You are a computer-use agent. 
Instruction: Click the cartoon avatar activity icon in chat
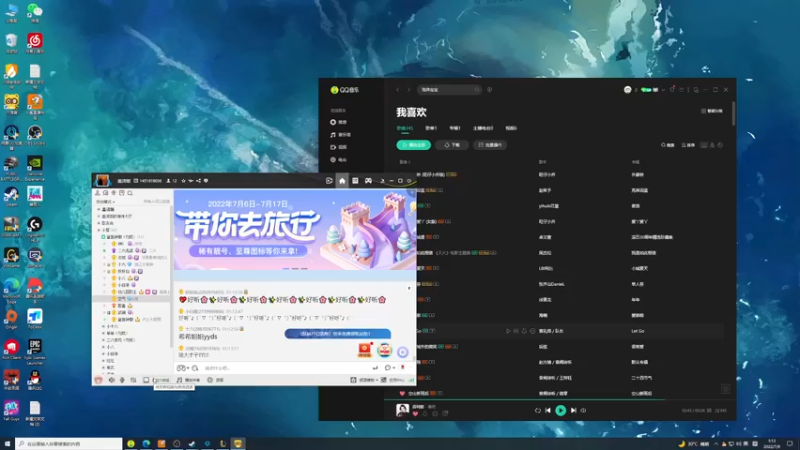[x=384, y=350]
